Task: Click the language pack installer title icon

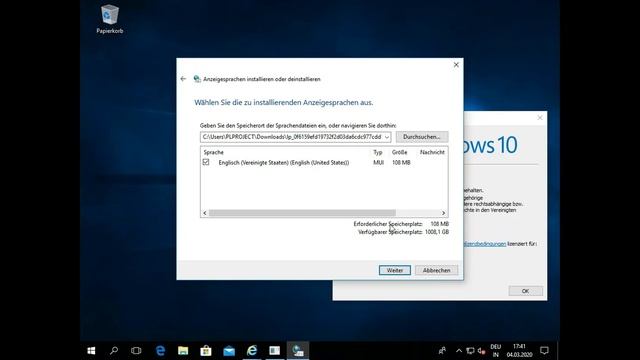Action: [197, 79]
